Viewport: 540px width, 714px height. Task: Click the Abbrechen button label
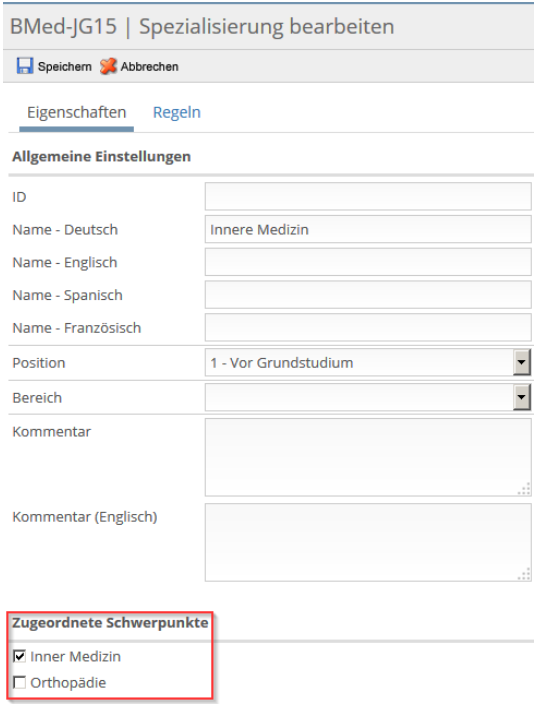point(149,66)
